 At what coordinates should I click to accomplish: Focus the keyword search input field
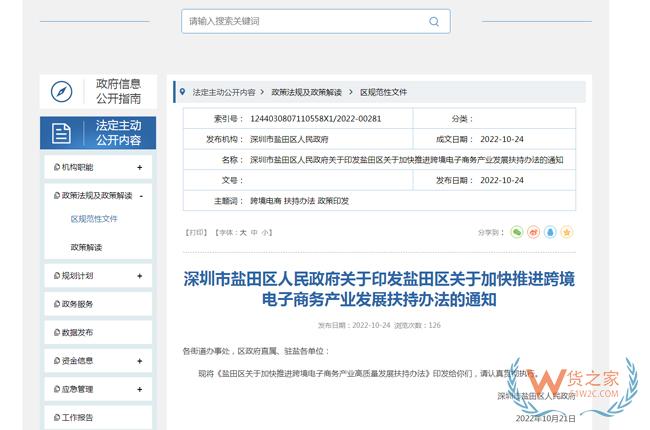[x=315, y=21]
